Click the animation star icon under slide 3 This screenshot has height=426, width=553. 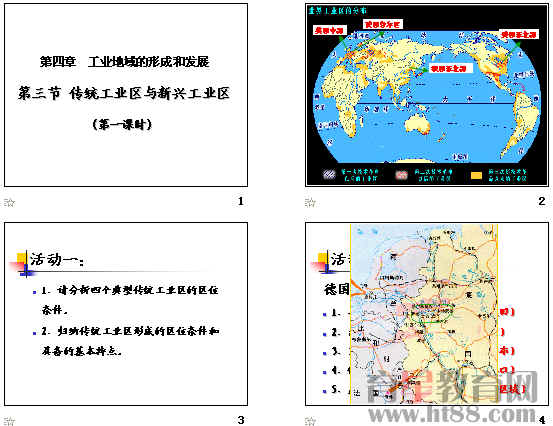(x=10, y=421)
